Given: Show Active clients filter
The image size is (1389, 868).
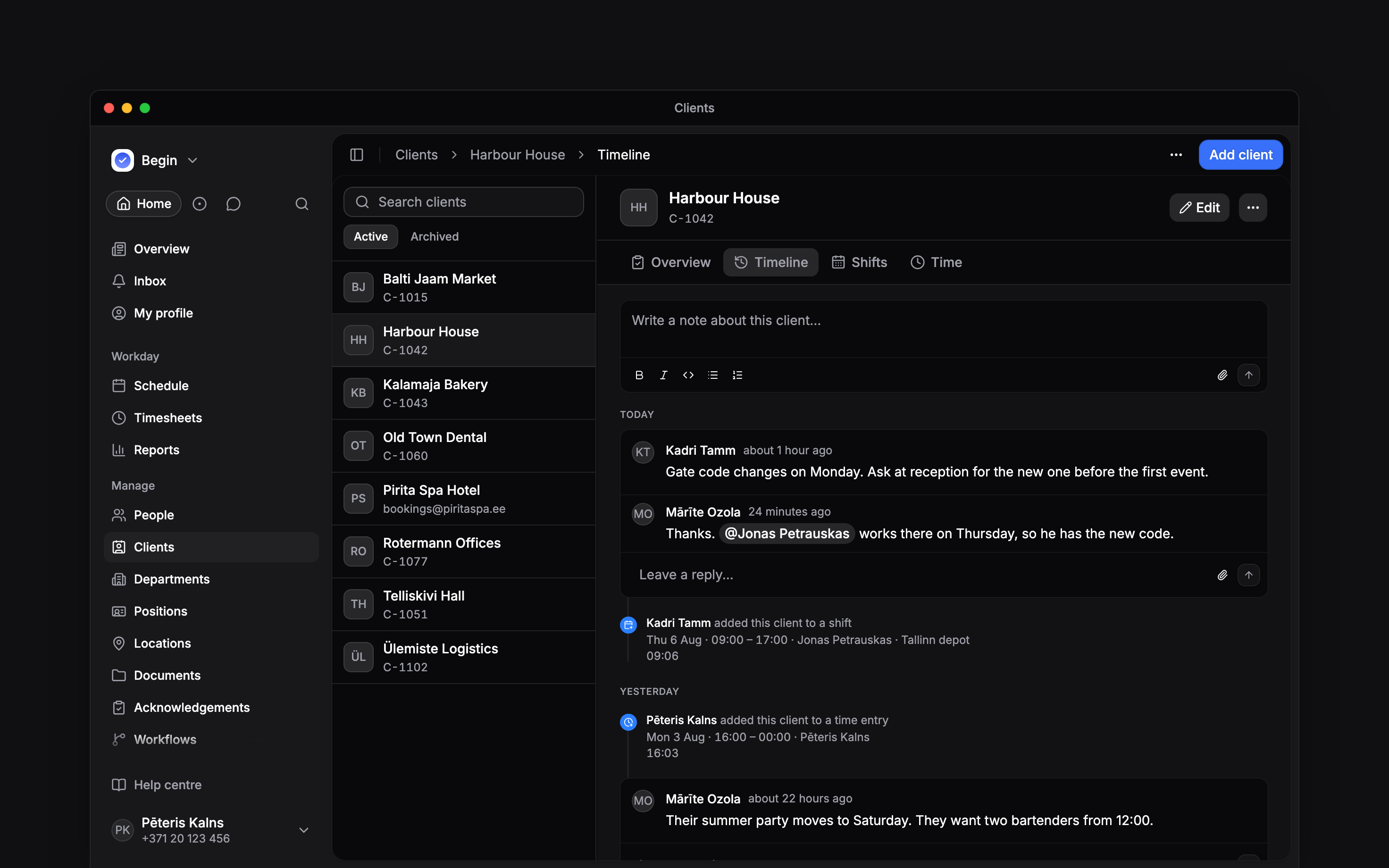Looking at the screenshot, I should click(x=371, y=236).
